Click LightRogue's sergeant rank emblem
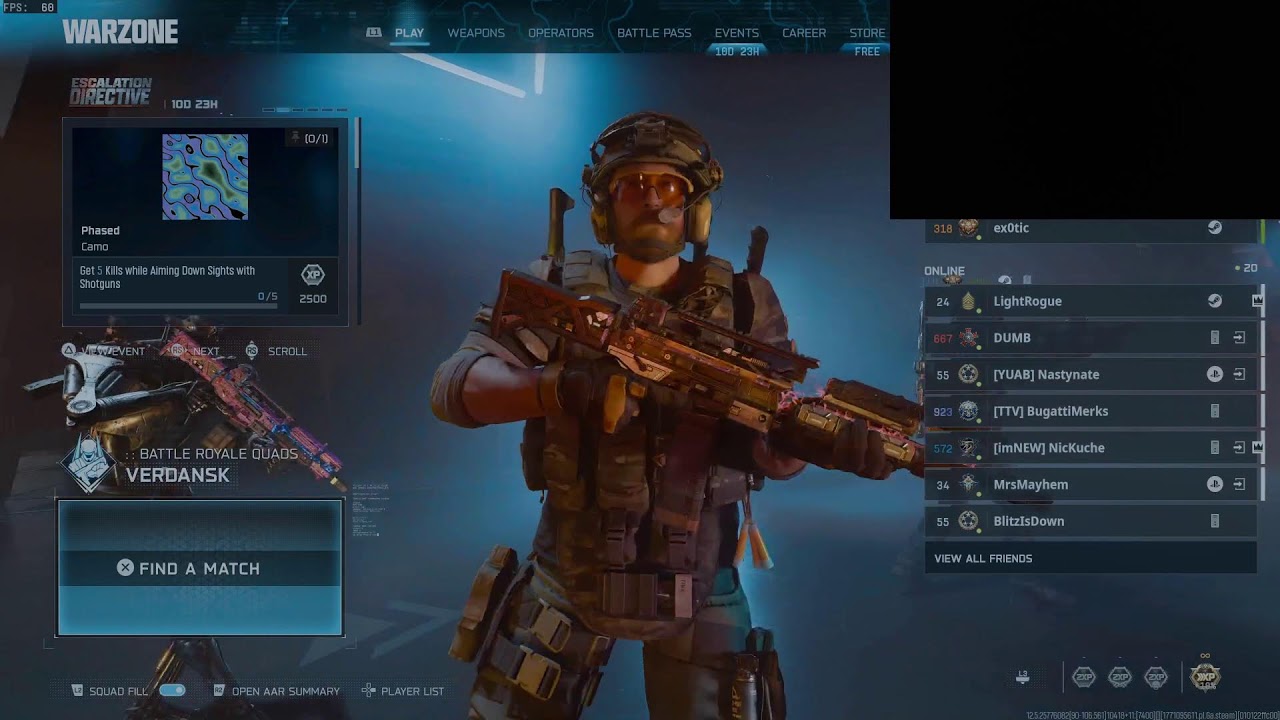 tap(968, 301)
